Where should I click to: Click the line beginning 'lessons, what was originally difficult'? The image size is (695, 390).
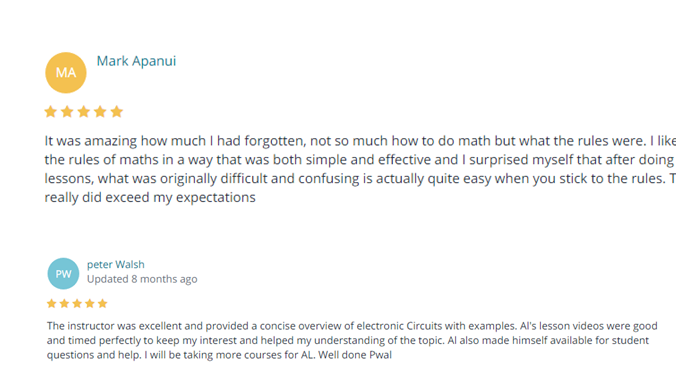coord(360,179)
